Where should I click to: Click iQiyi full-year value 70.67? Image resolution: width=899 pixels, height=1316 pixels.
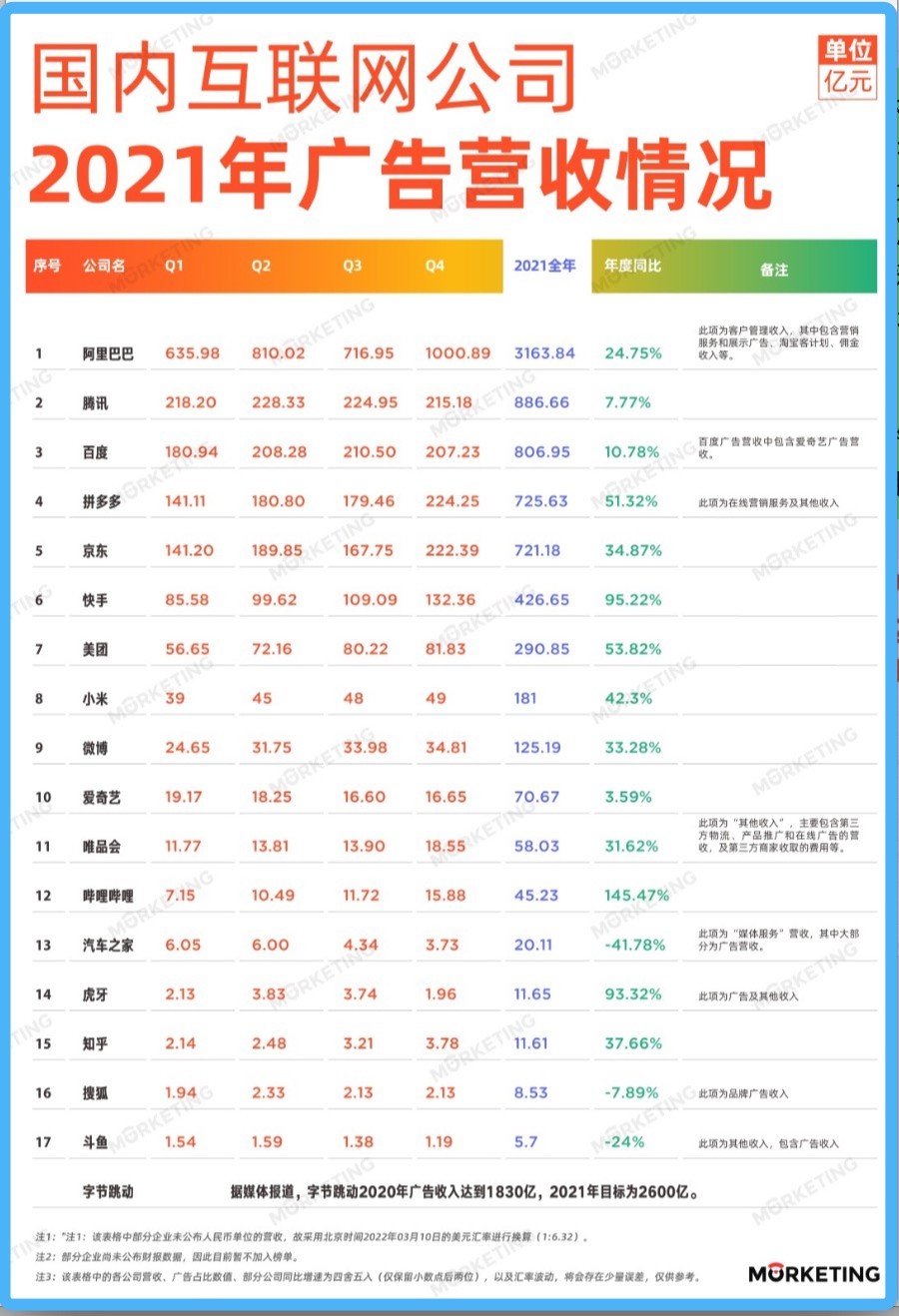click(x=536, y=797)
